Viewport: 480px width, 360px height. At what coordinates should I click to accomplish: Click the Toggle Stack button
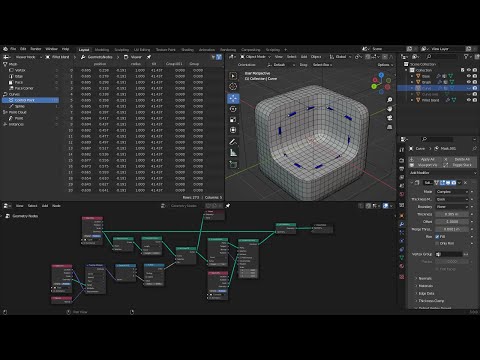459,165
